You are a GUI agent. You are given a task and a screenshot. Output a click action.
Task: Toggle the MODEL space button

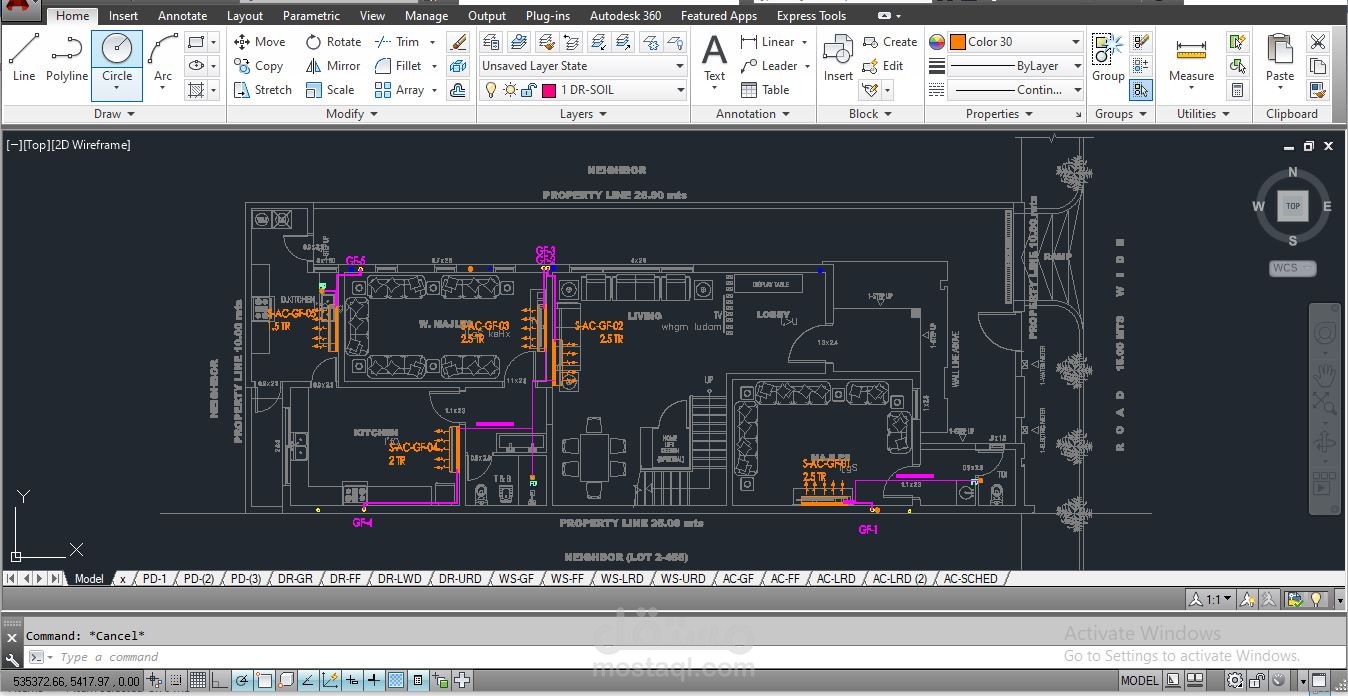(1139, 681)
